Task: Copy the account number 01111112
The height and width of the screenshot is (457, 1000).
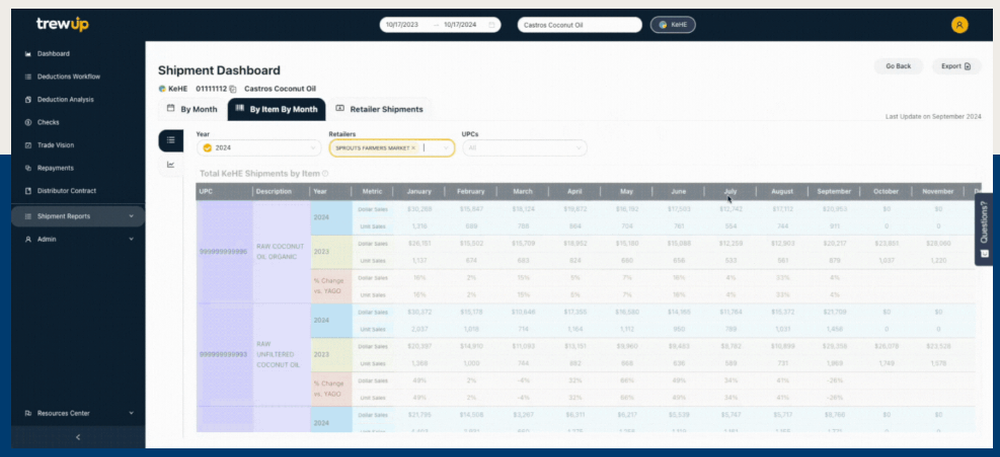Action: click(233, 89)
